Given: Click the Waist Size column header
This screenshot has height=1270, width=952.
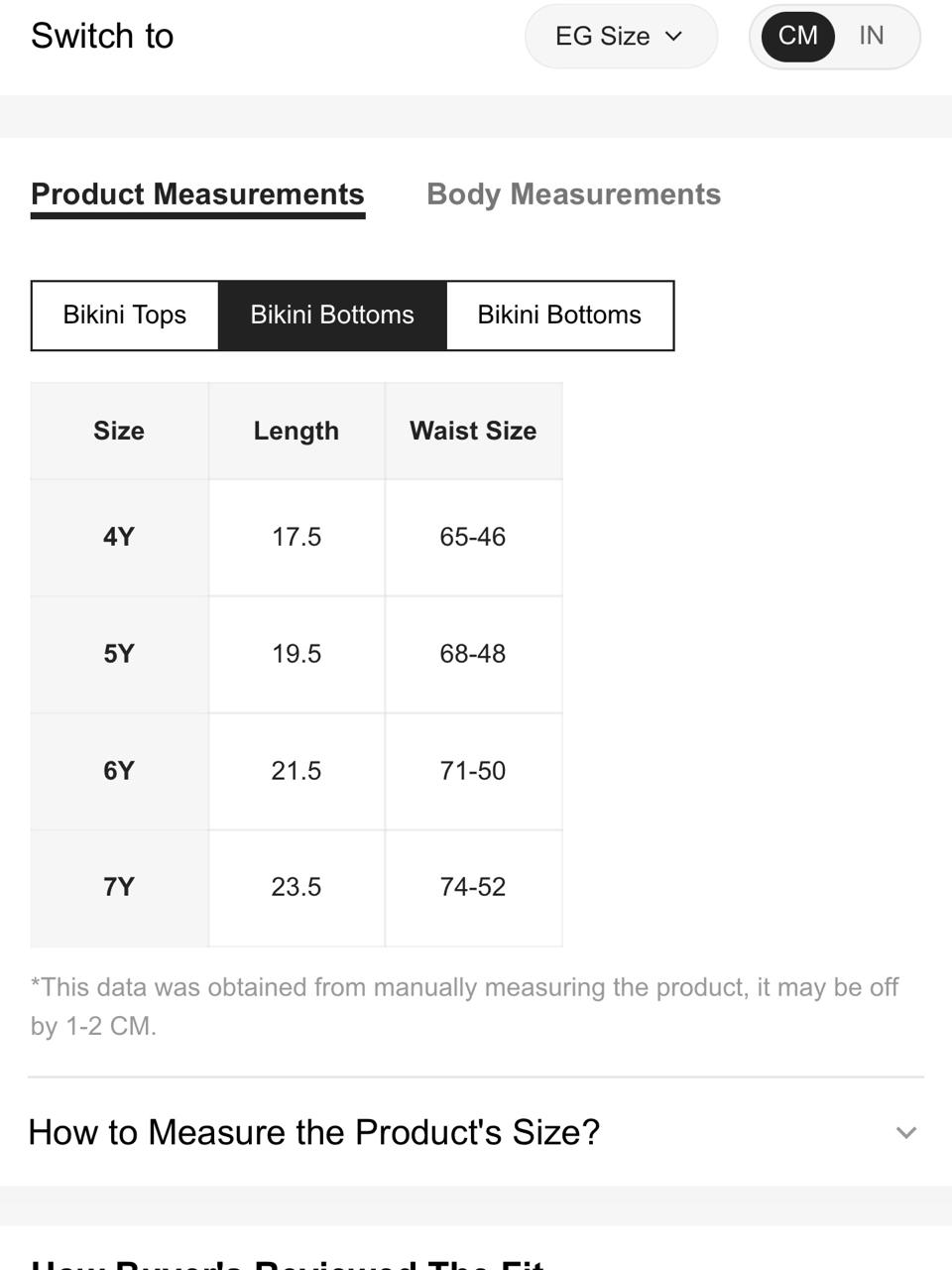Looking at the screenshot, I should (x=473, y=431).
